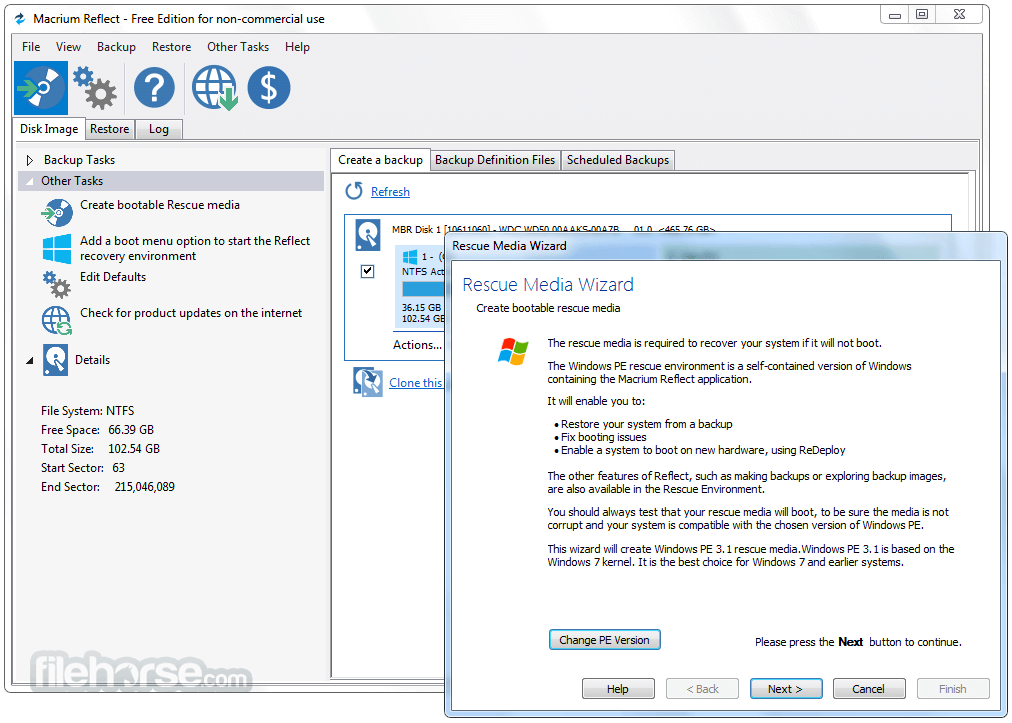Image resolution: width=1012 pixels, height=723 pixels.
Task: Click the Change PE Version button
Action: click(x=605, y=640)
